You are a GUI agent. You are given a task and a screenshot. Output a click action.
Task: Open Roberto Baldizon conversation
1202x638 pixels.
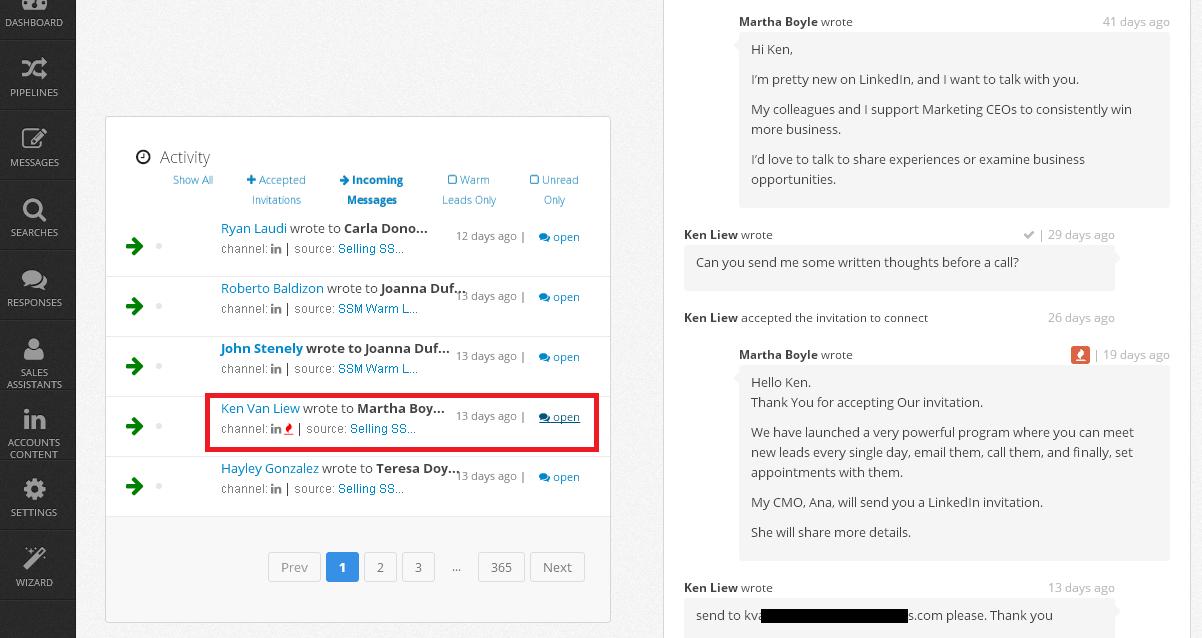coord(559,298)
